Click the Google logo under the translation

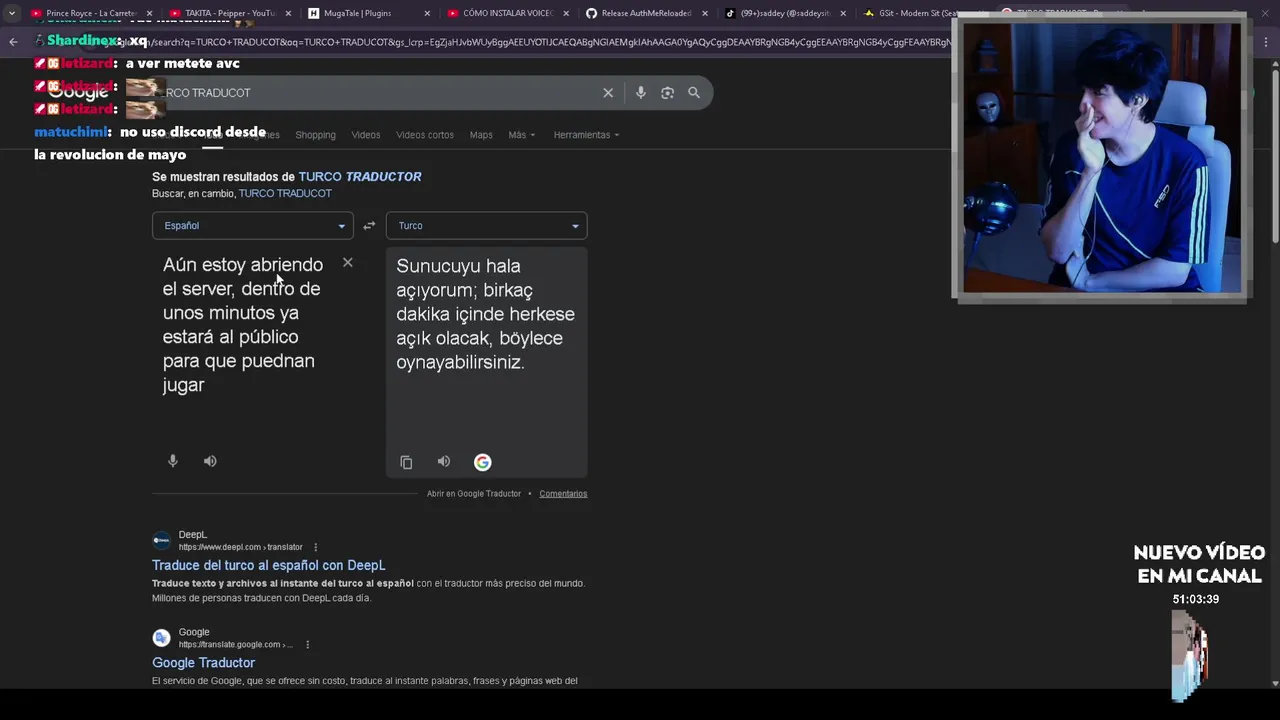483,462
